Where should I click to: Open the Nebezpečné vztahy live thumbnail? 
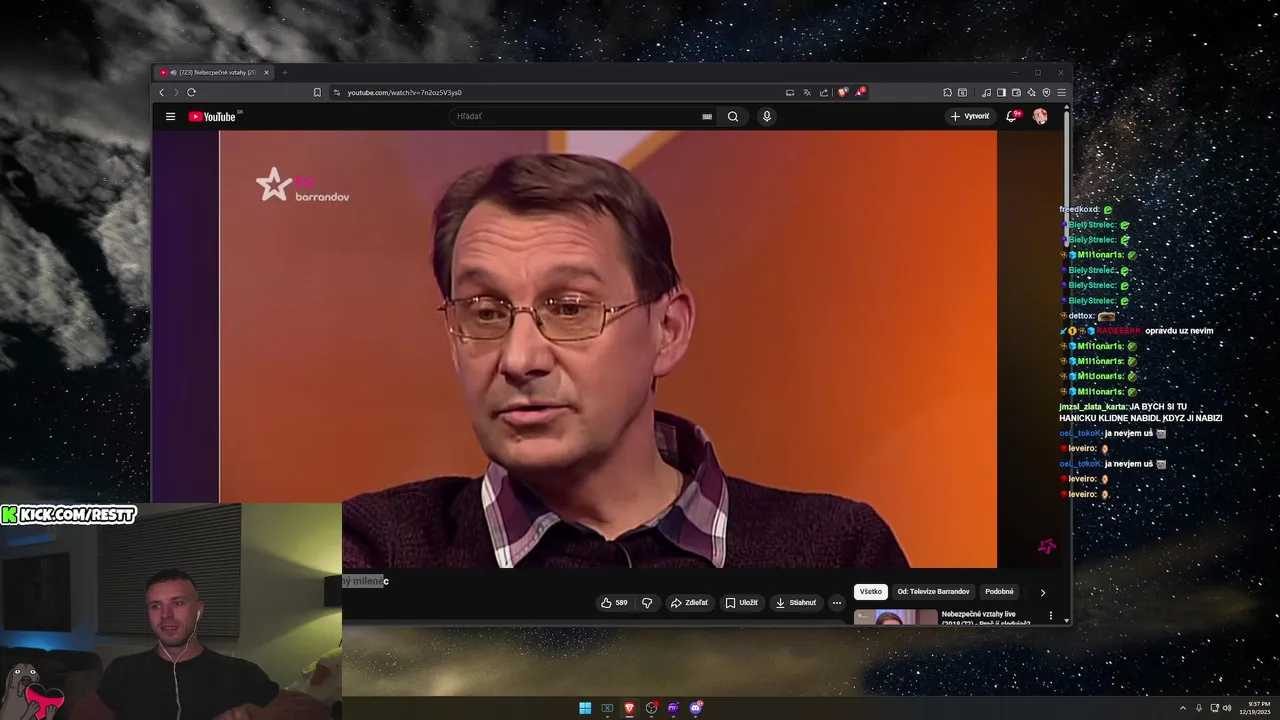[896, 617]
